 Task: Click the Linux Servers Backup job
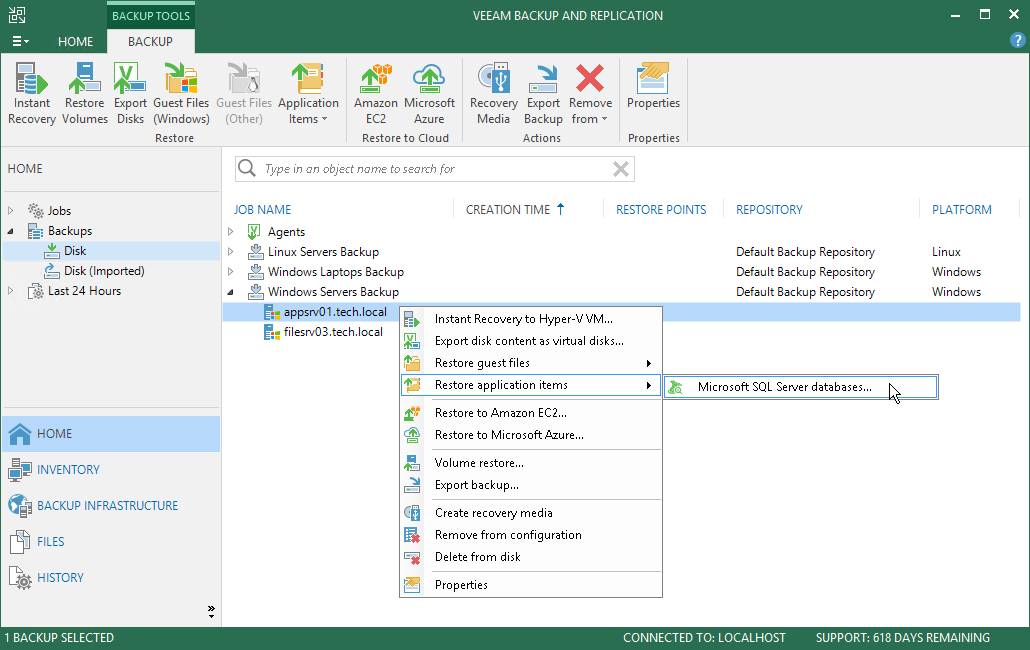(x=323, y=251)
